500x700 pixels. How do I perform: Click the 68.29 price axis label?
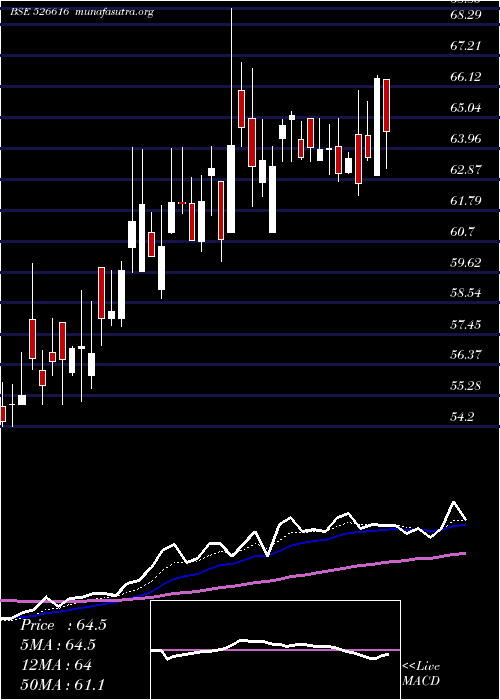pos(466,15)
